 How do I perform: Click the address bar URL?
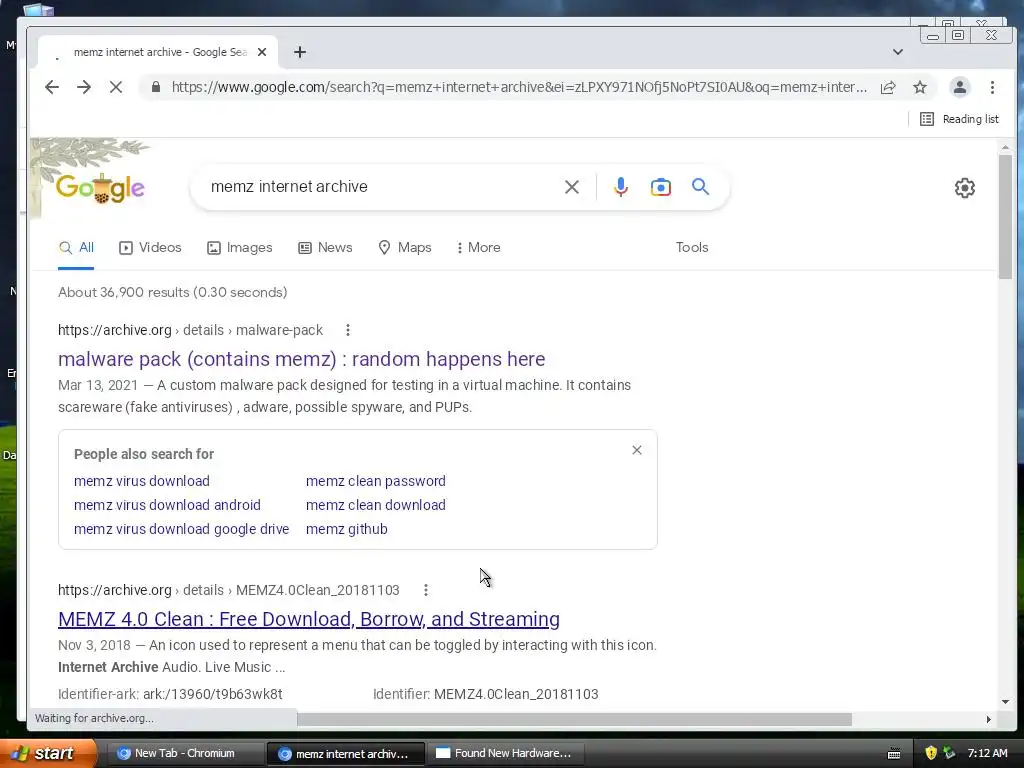[519, 88]
